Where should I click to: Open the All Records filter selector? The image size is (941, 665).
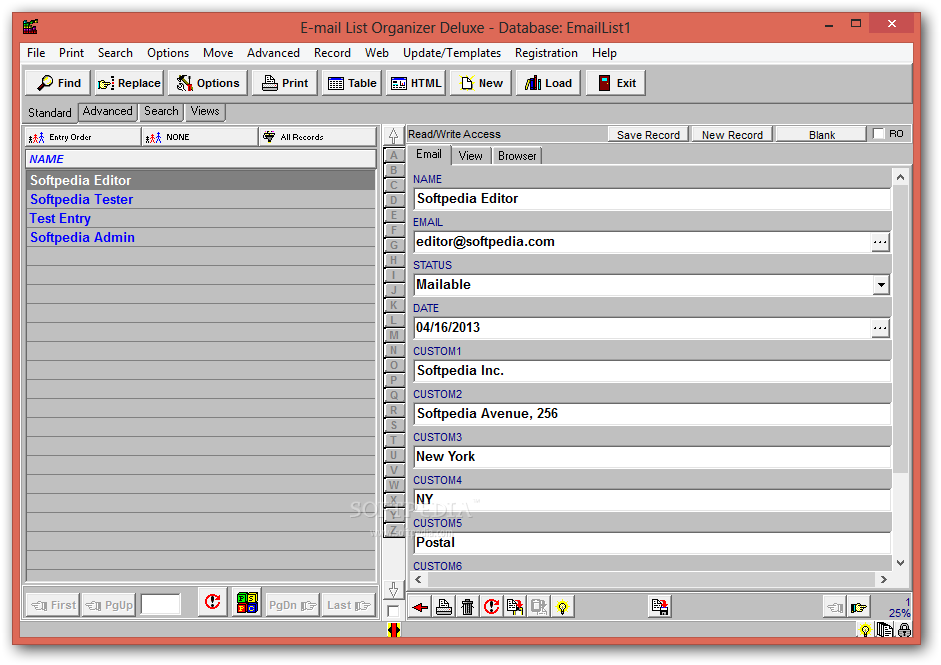[x=318, y=137]
